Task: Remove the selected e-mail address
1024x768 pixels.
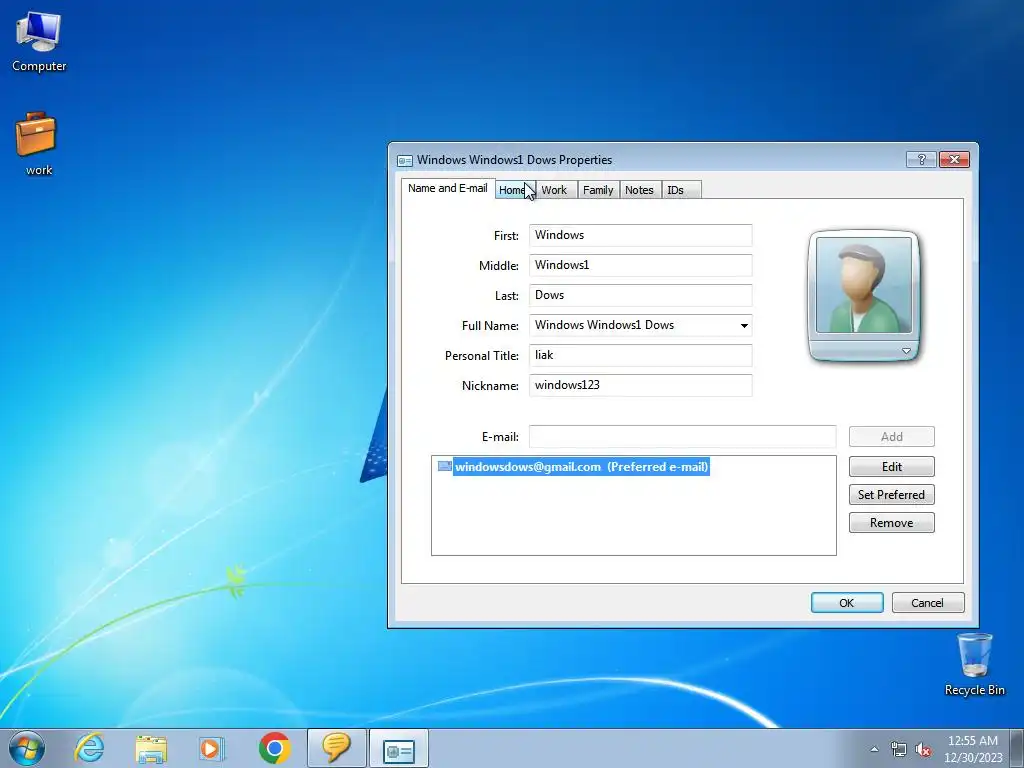Action: [891, 522]
